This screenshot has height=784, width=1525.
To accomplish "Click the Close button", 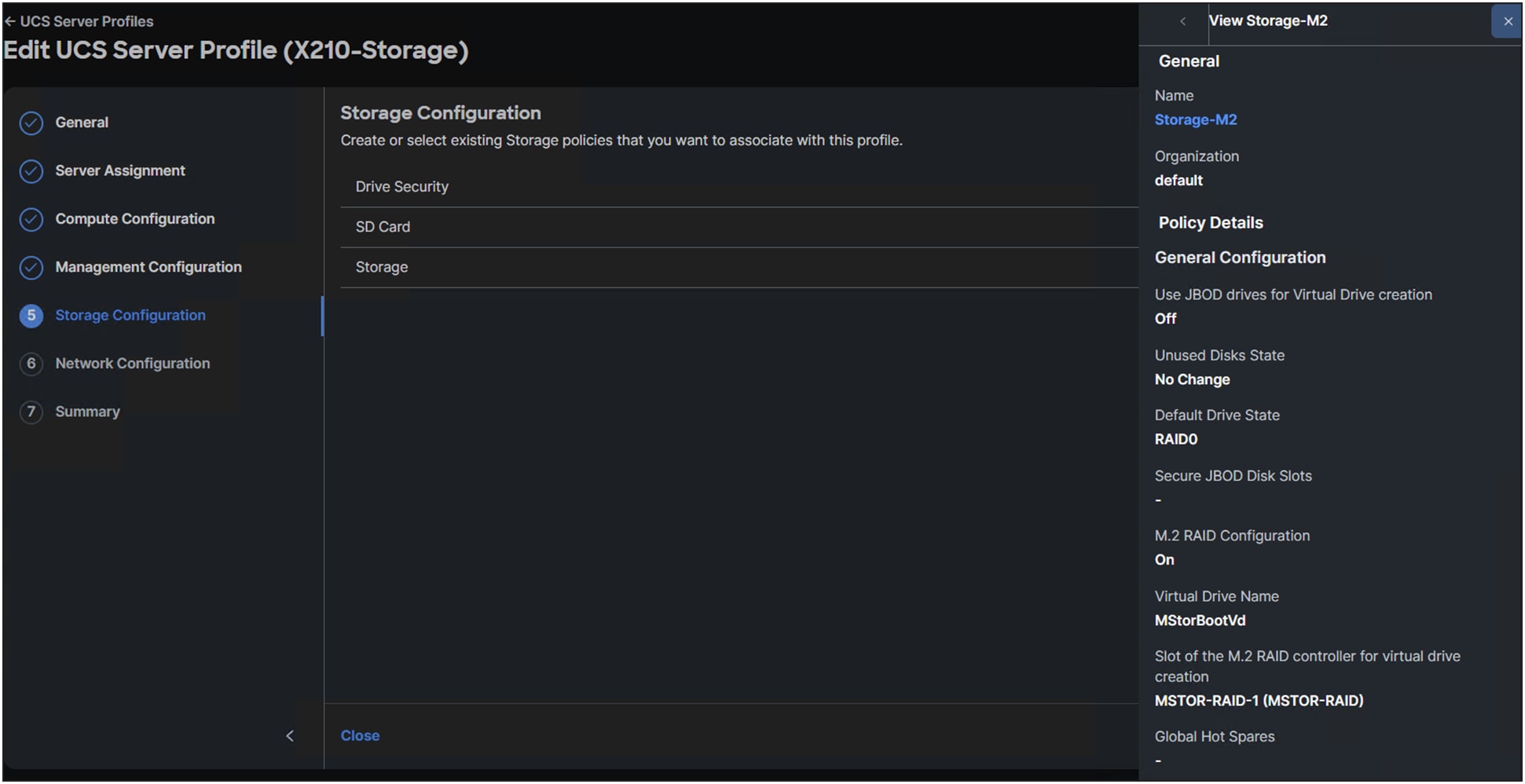I will tap(360, 735).
